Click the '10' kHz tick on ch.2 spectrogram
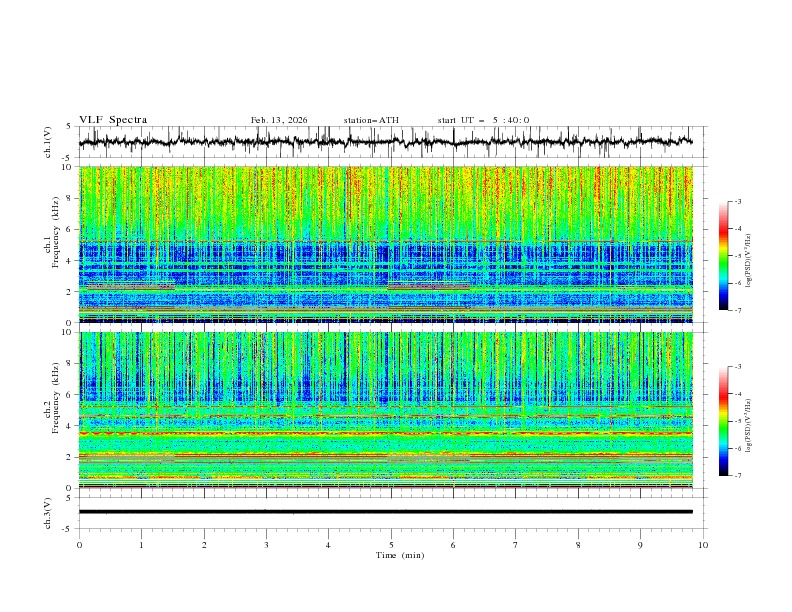The height and width of the screenshot is (612, 792). coord(69,332)
